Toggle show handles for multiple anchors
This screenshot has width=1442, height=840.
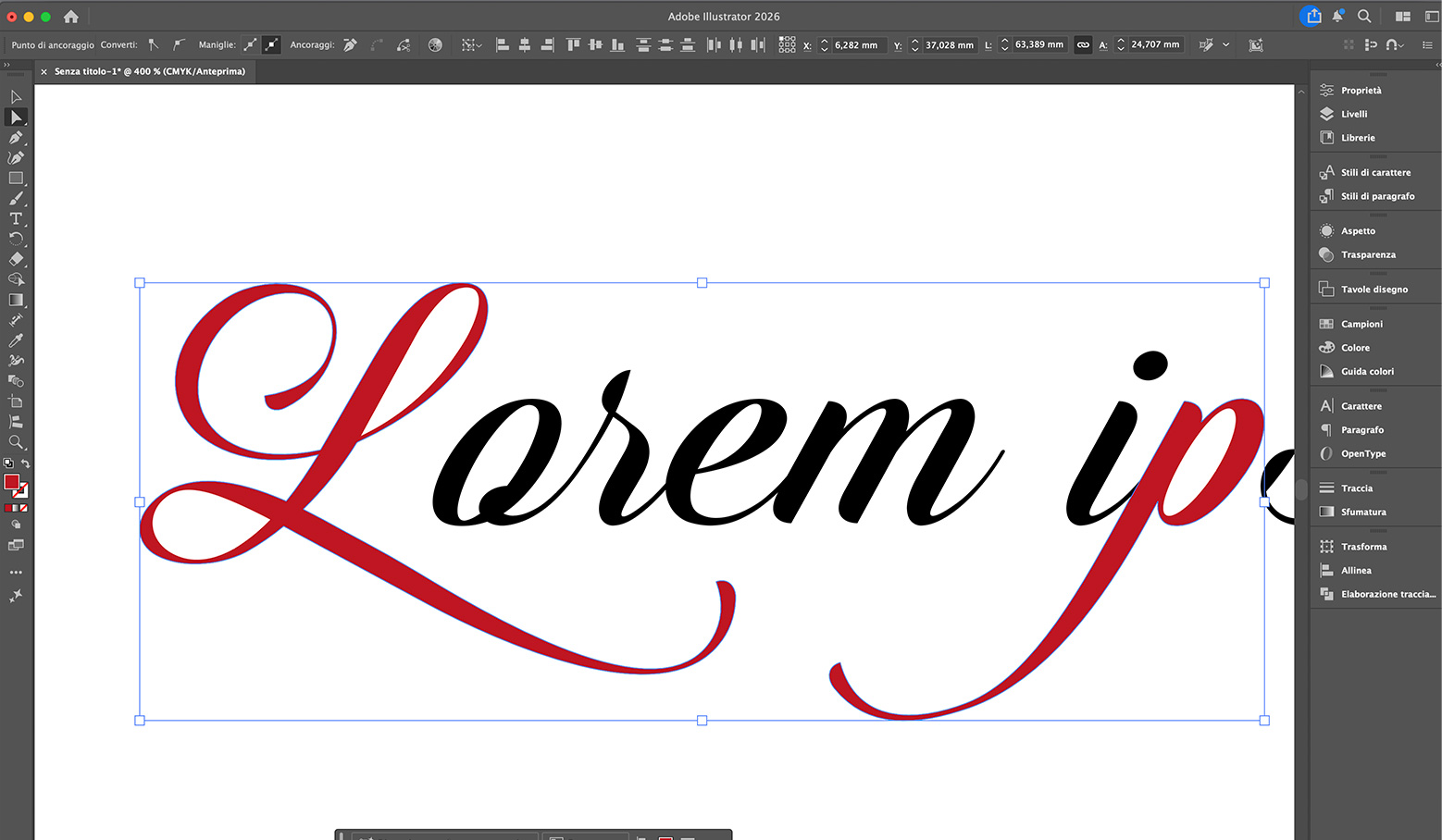pos(250,44)
